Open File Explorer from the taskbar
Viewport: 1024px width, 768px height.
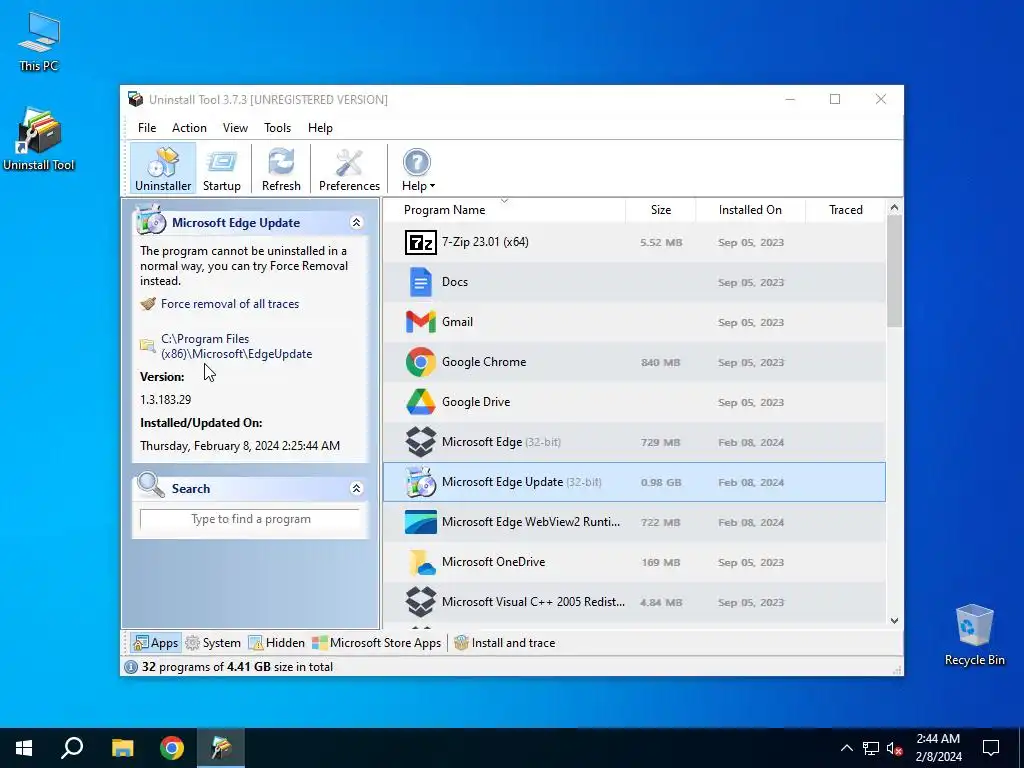[x=122, y=748]
